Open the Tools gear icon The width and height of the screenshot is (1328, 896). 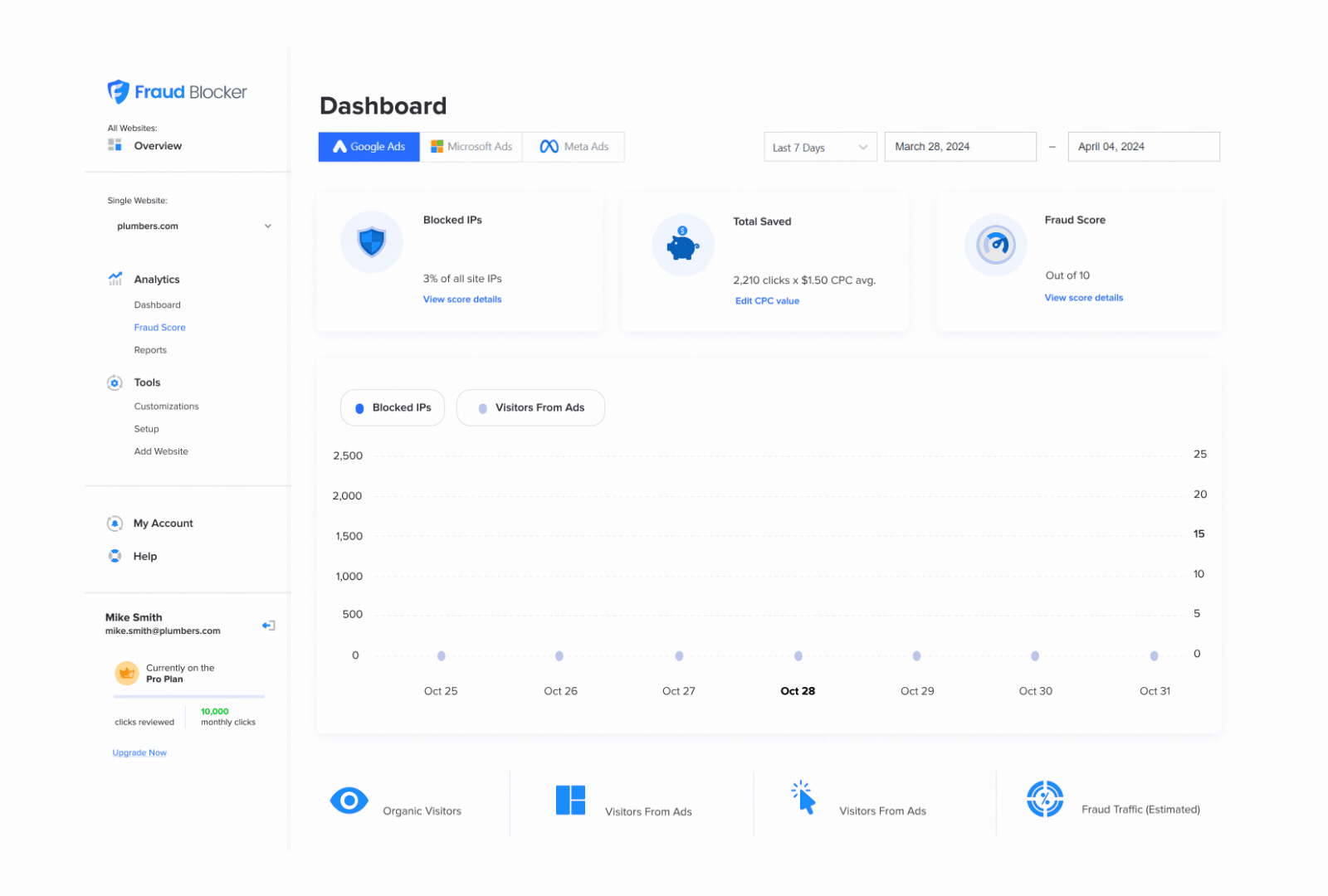tap(115, 382)
